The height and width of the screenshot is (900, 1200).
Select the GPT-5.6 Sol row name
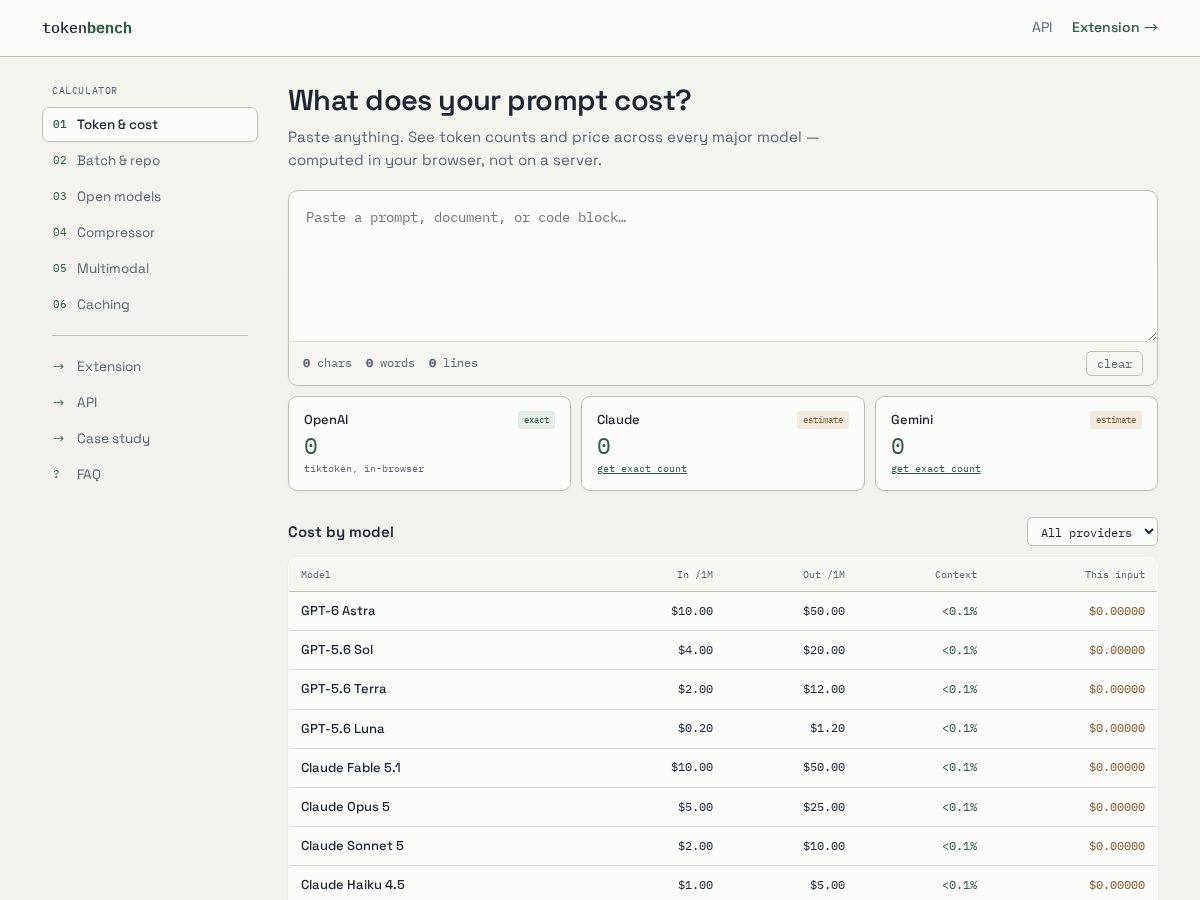pos(337,650)
